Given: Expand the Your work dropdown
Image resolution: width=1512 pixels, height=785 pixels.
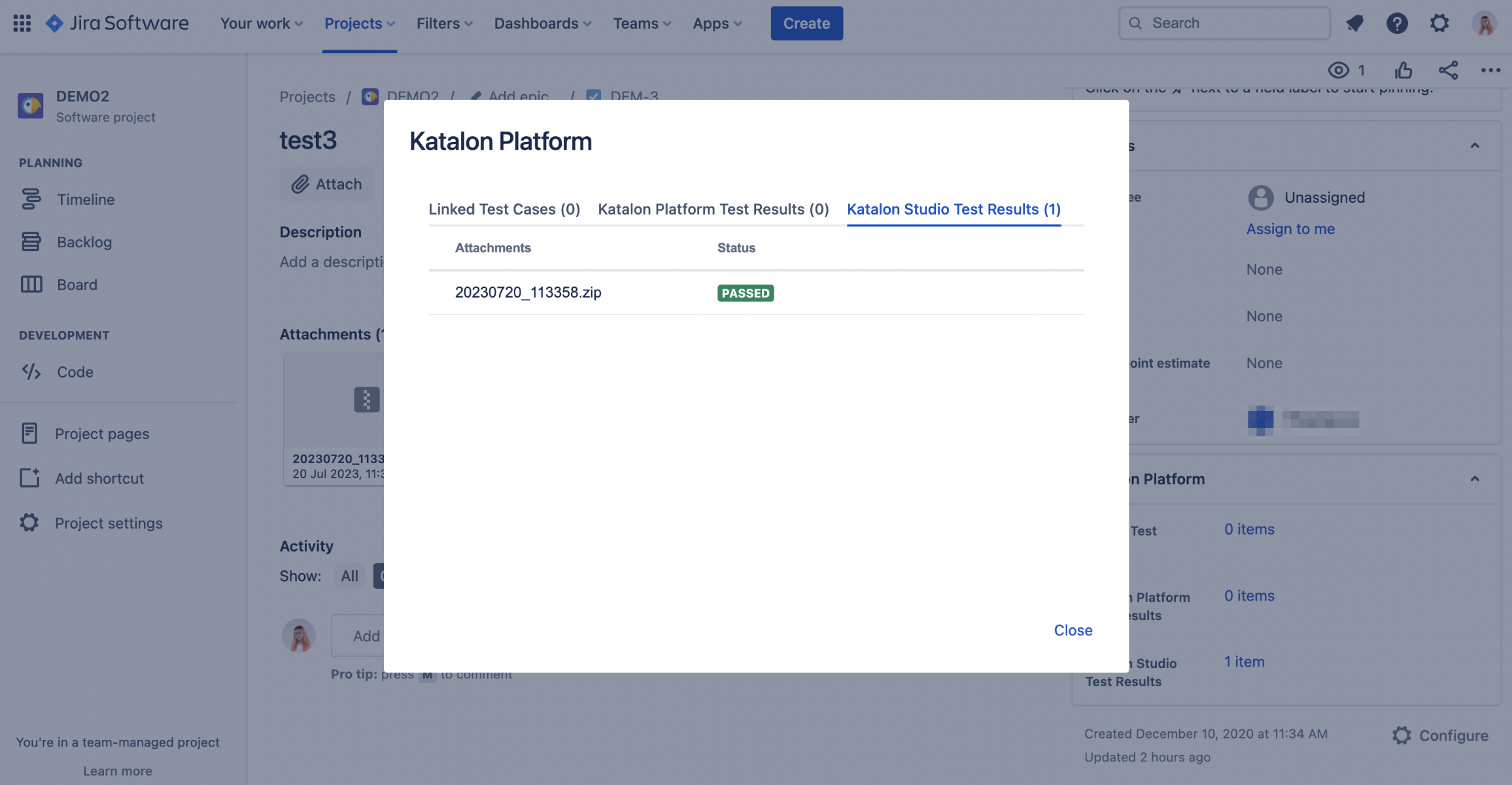Looking at the screenshot, I should [261, 24].
